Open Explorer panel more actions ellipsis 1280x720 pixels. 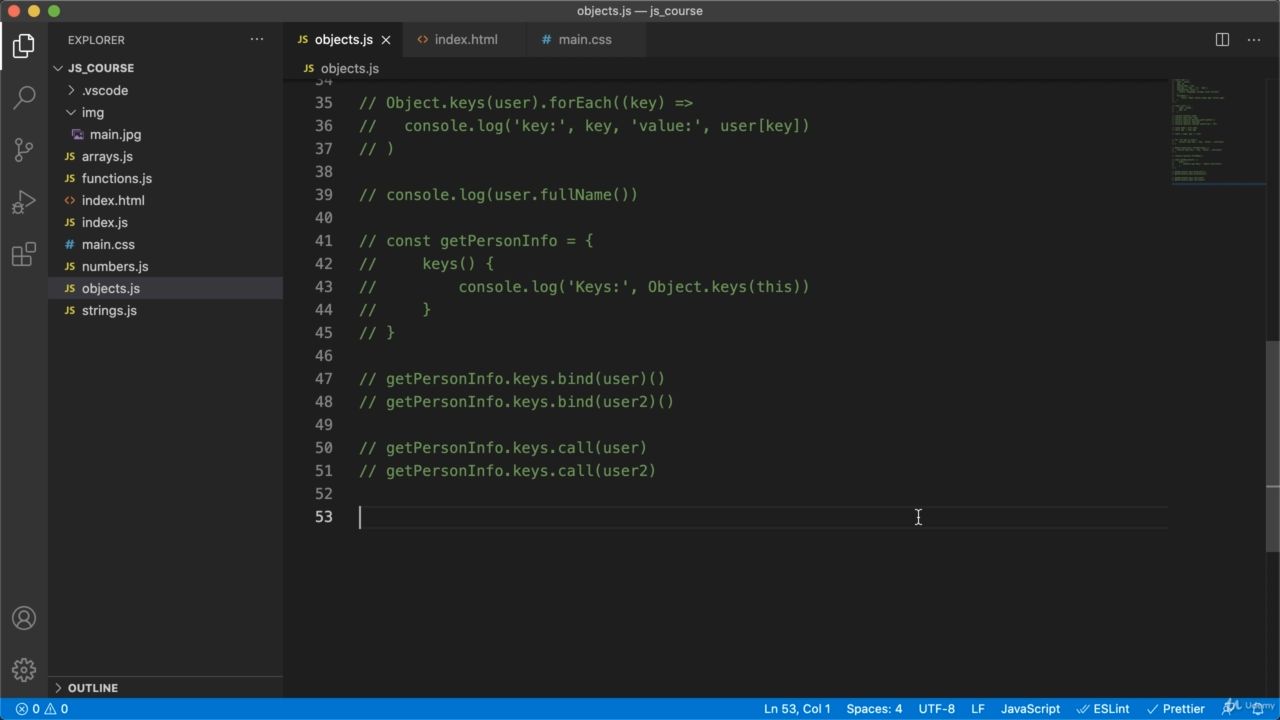click(x=257, y=40)
